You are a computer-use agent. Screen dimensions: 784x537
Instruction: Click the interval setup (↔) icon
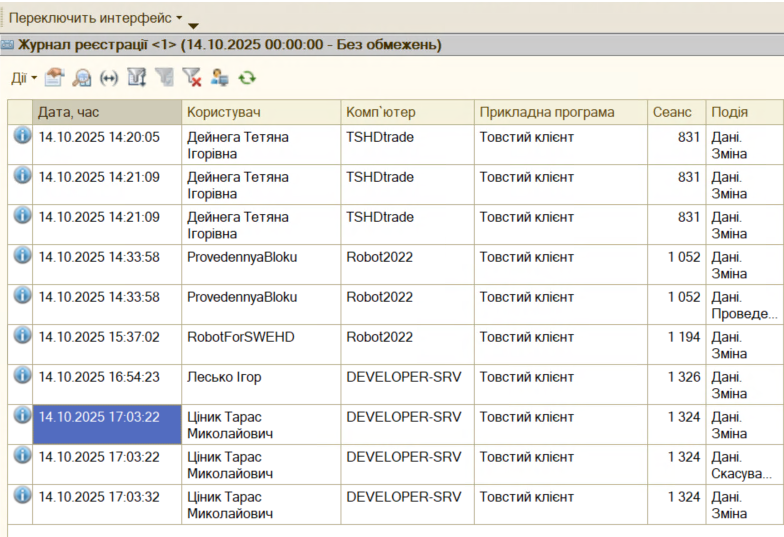pyautogui.click(x=109, y=77)
